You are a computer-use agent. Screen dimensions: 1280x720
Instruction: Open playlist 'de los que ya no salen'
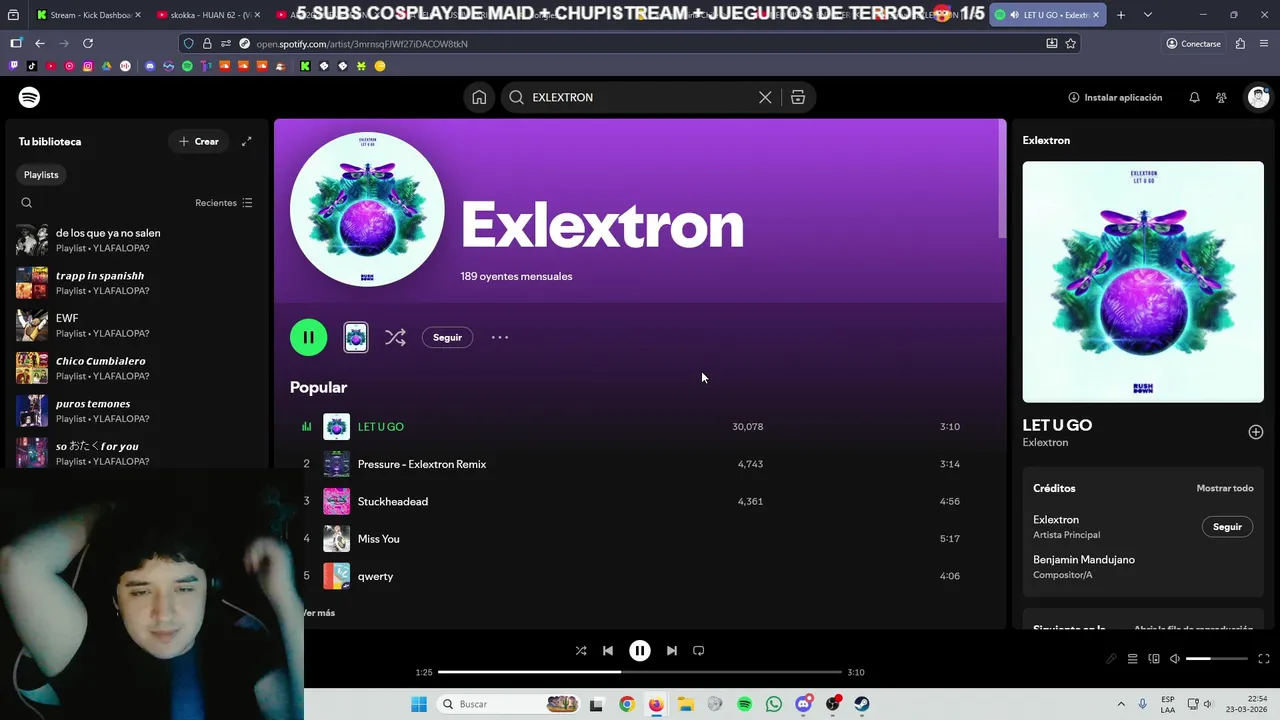pos(137,240)
